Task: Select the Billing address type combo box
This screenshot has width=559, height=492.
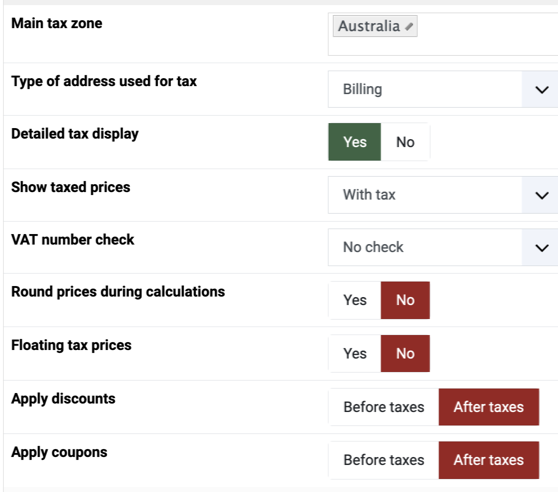Action: click(x=443, y=89)
